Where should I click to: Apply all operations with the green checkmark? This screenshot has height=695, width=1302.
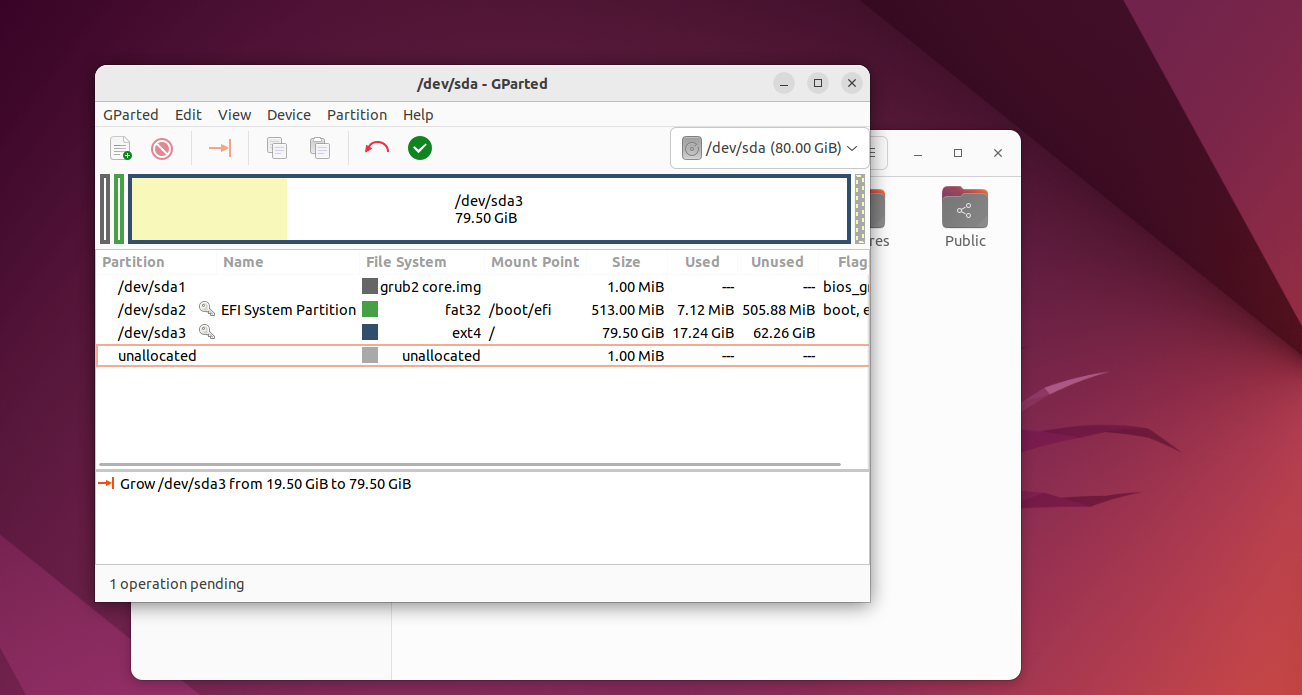(x=420, y=149)
